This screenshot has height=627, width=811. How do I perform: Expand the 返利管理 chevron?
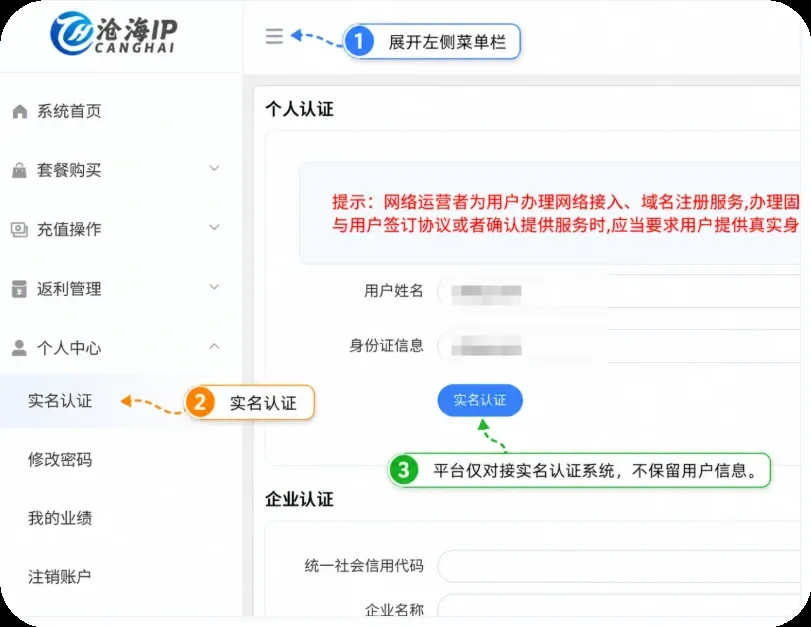coord(214,287)
